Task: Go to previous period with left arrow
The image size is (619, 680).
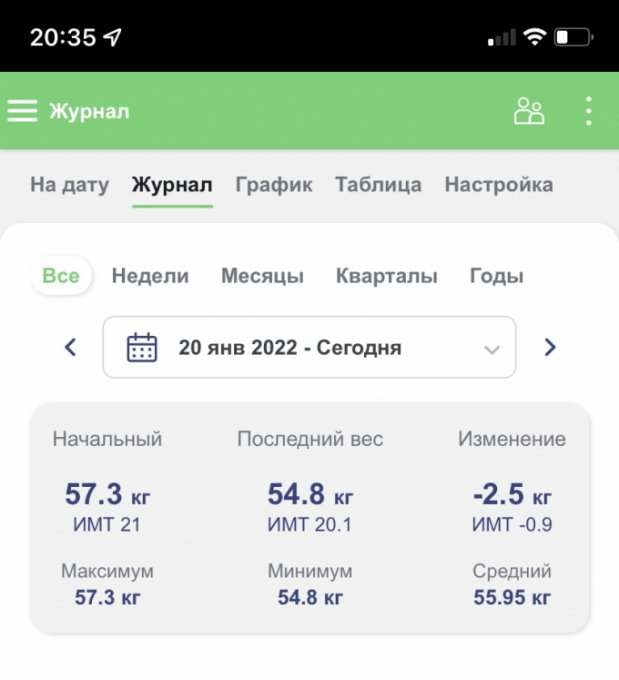Action: click(x=70, y=348)
